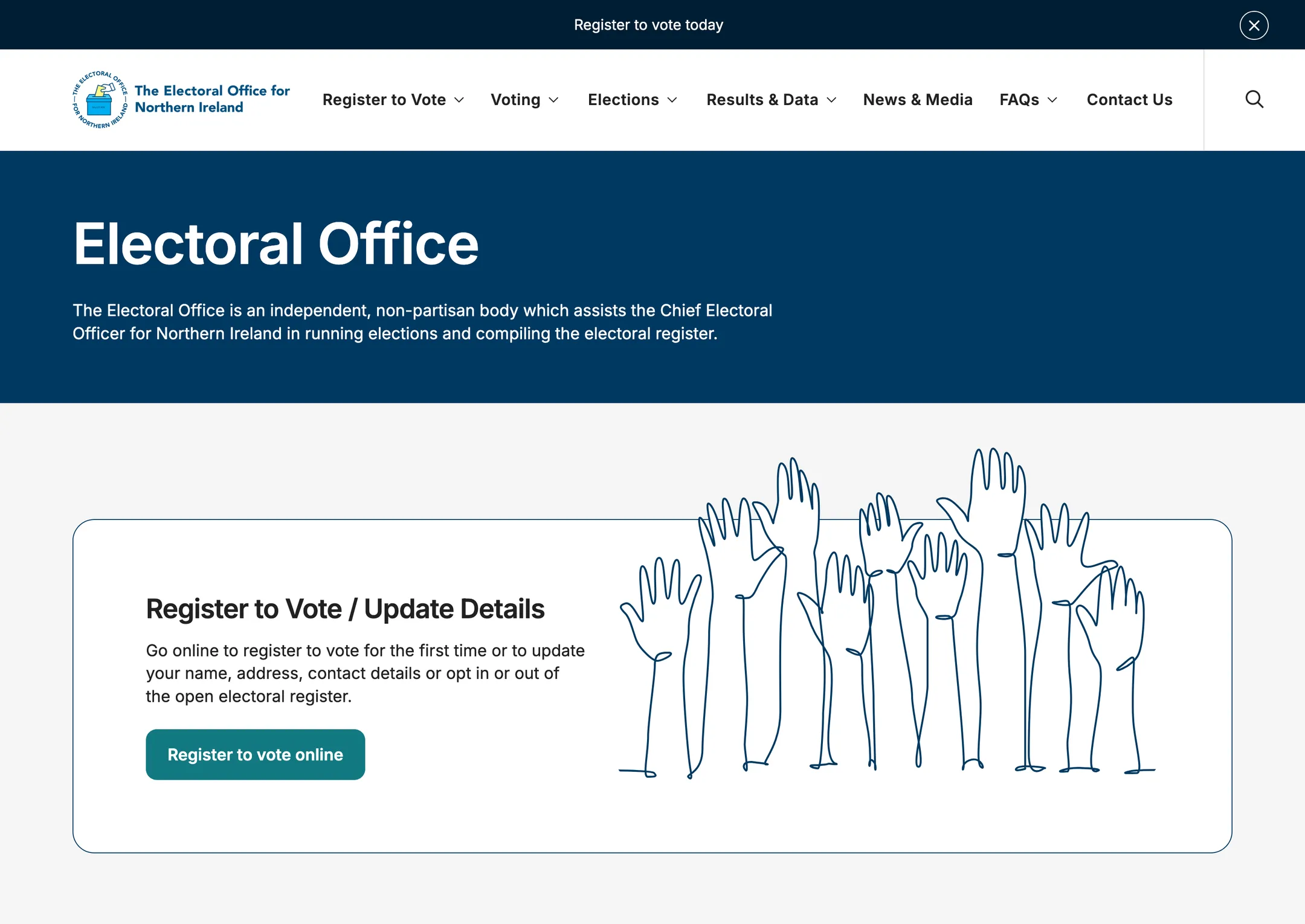
Task: Click the Electoral Office circular ballot box logo
Action: (x=100, y=100)
